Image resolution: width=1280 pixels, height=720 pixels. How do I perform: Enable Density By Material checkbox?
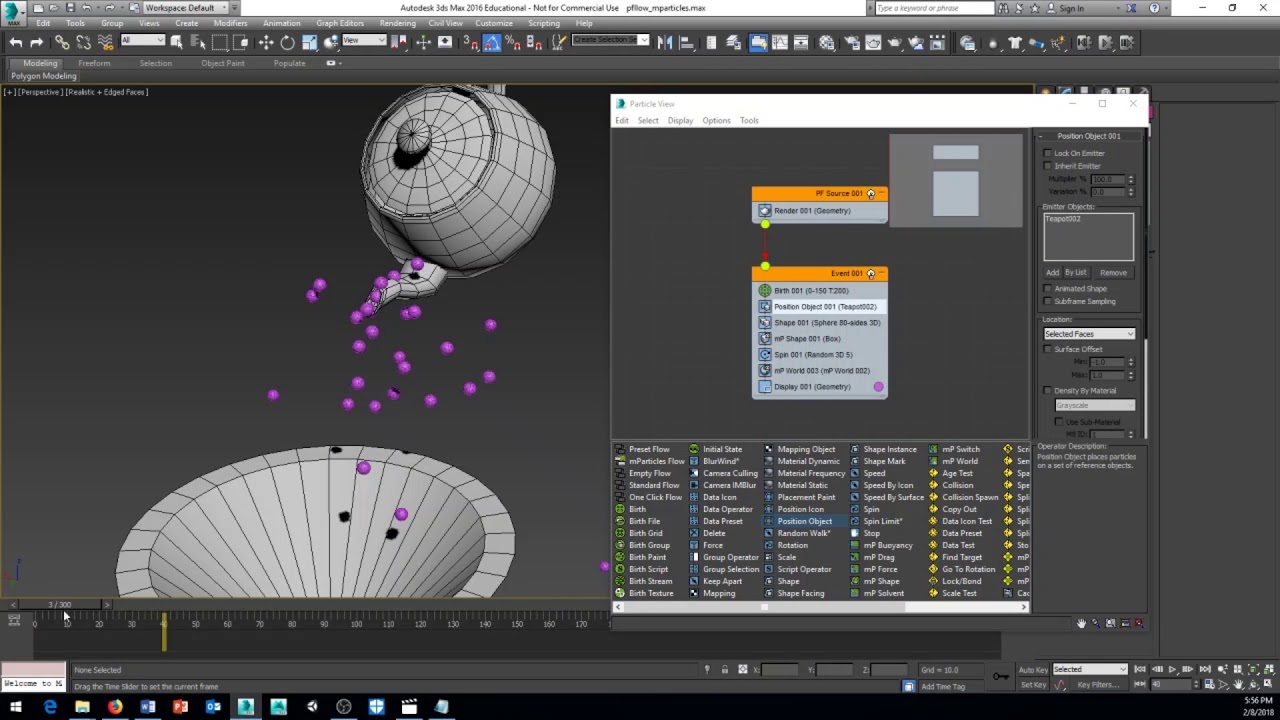(x=1048, y=390)
